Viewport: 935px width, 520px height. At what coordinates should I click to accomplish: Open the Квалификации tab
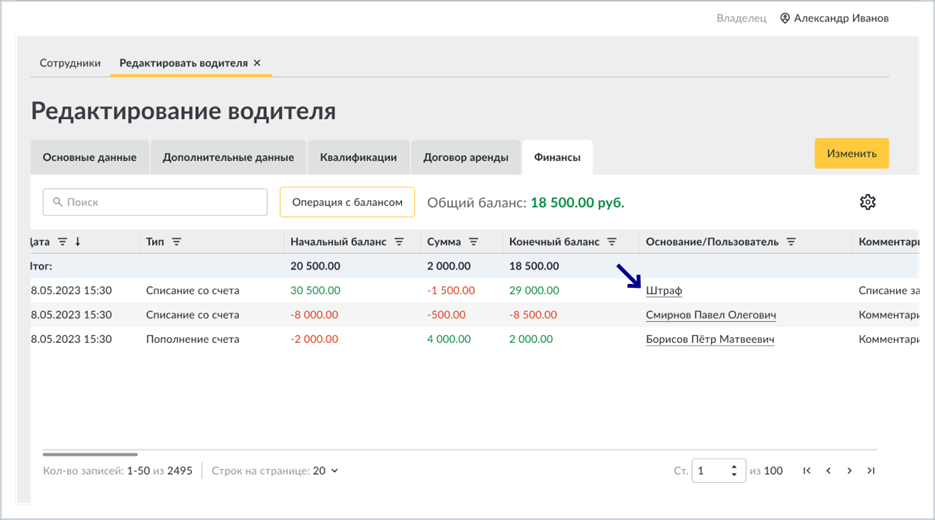[358, 157]
